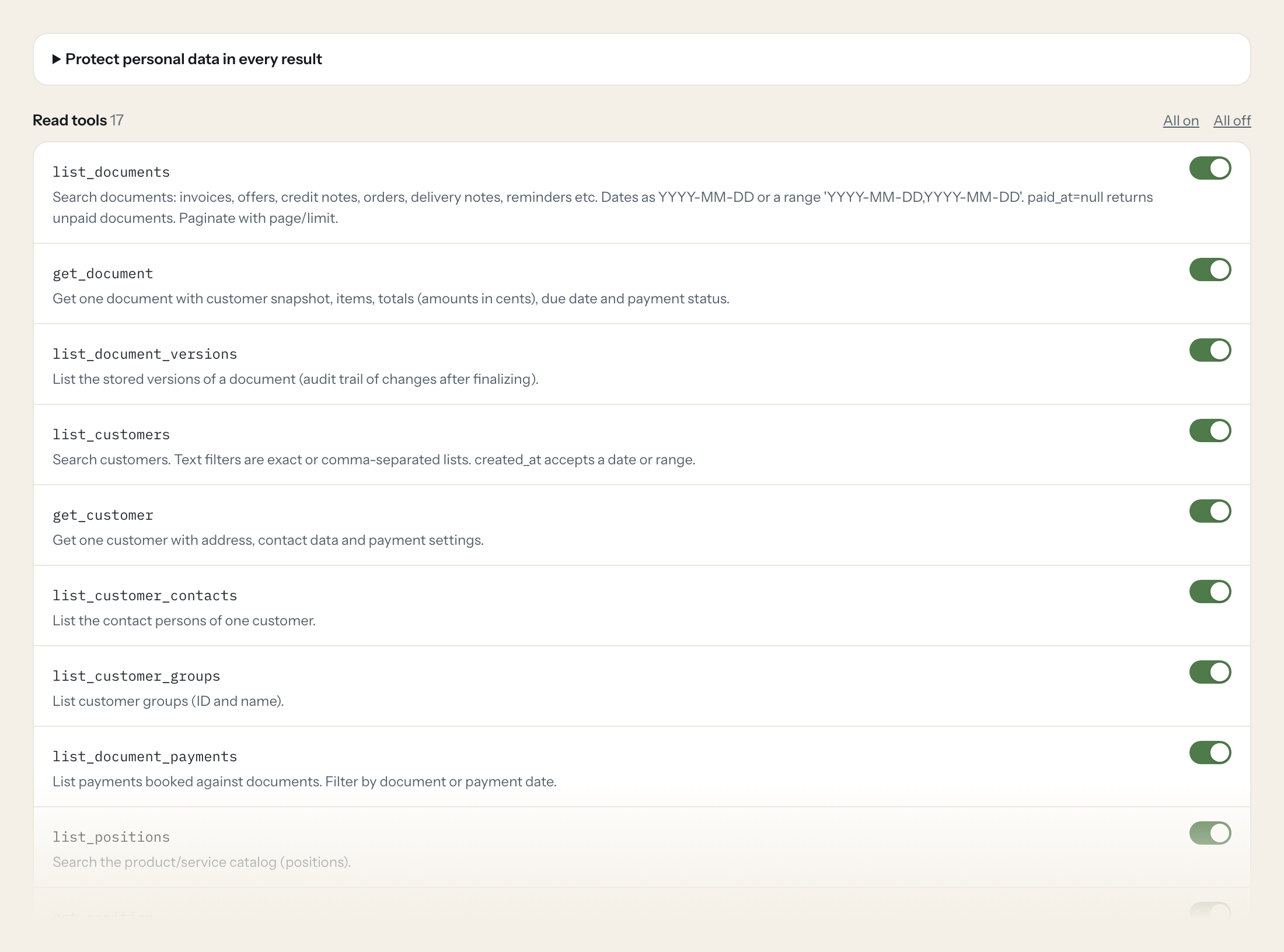Click 'Search customers. Text filters are exact' text
Image resolution: width=1284 pixels, height=952 pixels.
tap(374, 460)
